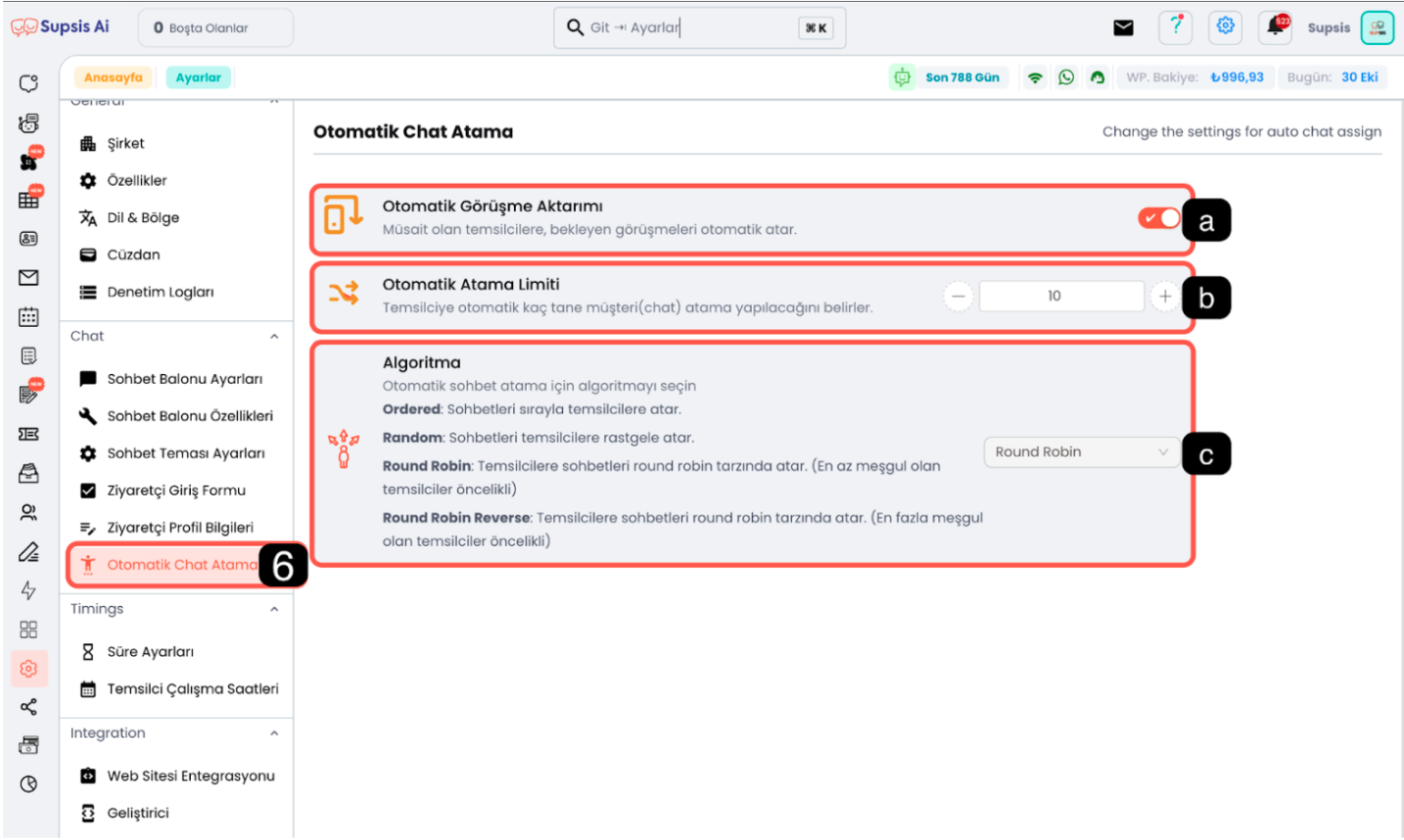Collapse the Timings section
Image resolution: width=1404 pixels, height=840 pixels.
[x=274, y=609]
